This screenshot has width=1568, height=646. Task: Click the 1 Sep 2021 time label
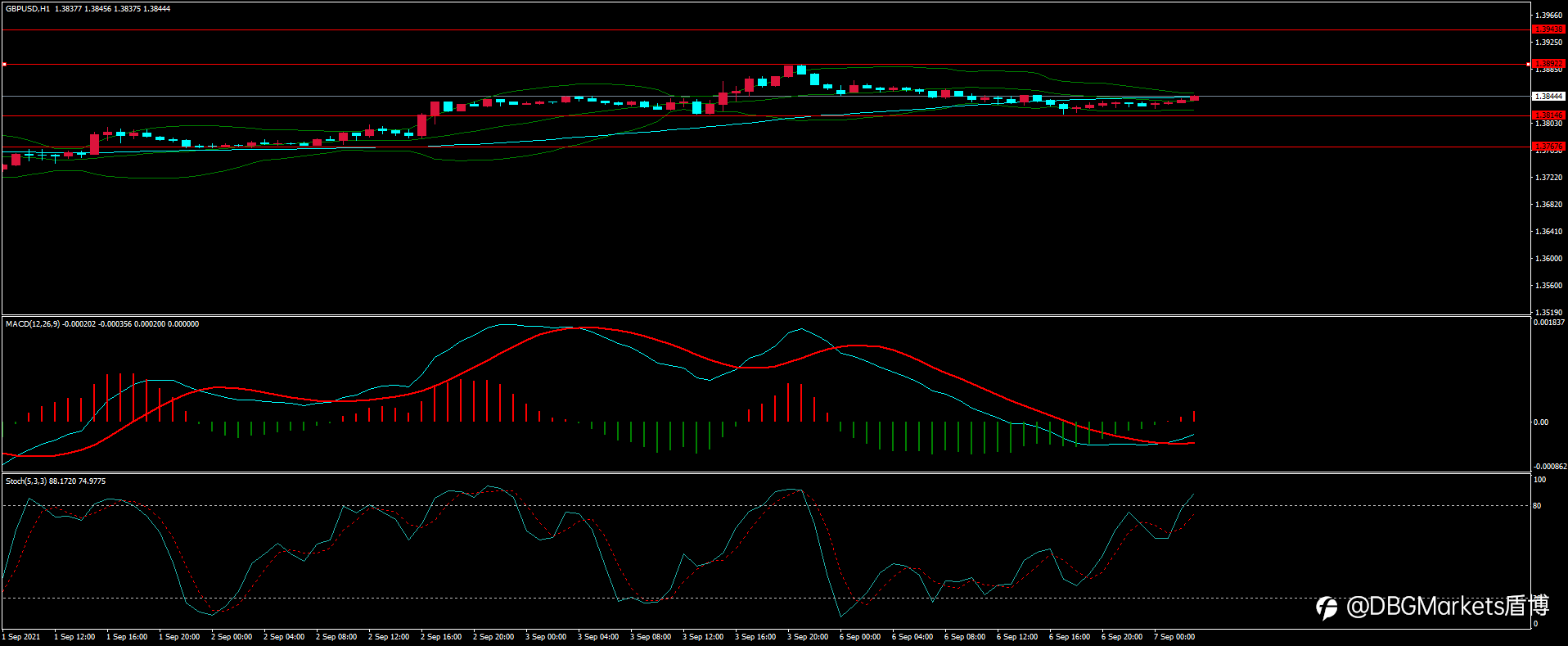[x=21, y=637]
